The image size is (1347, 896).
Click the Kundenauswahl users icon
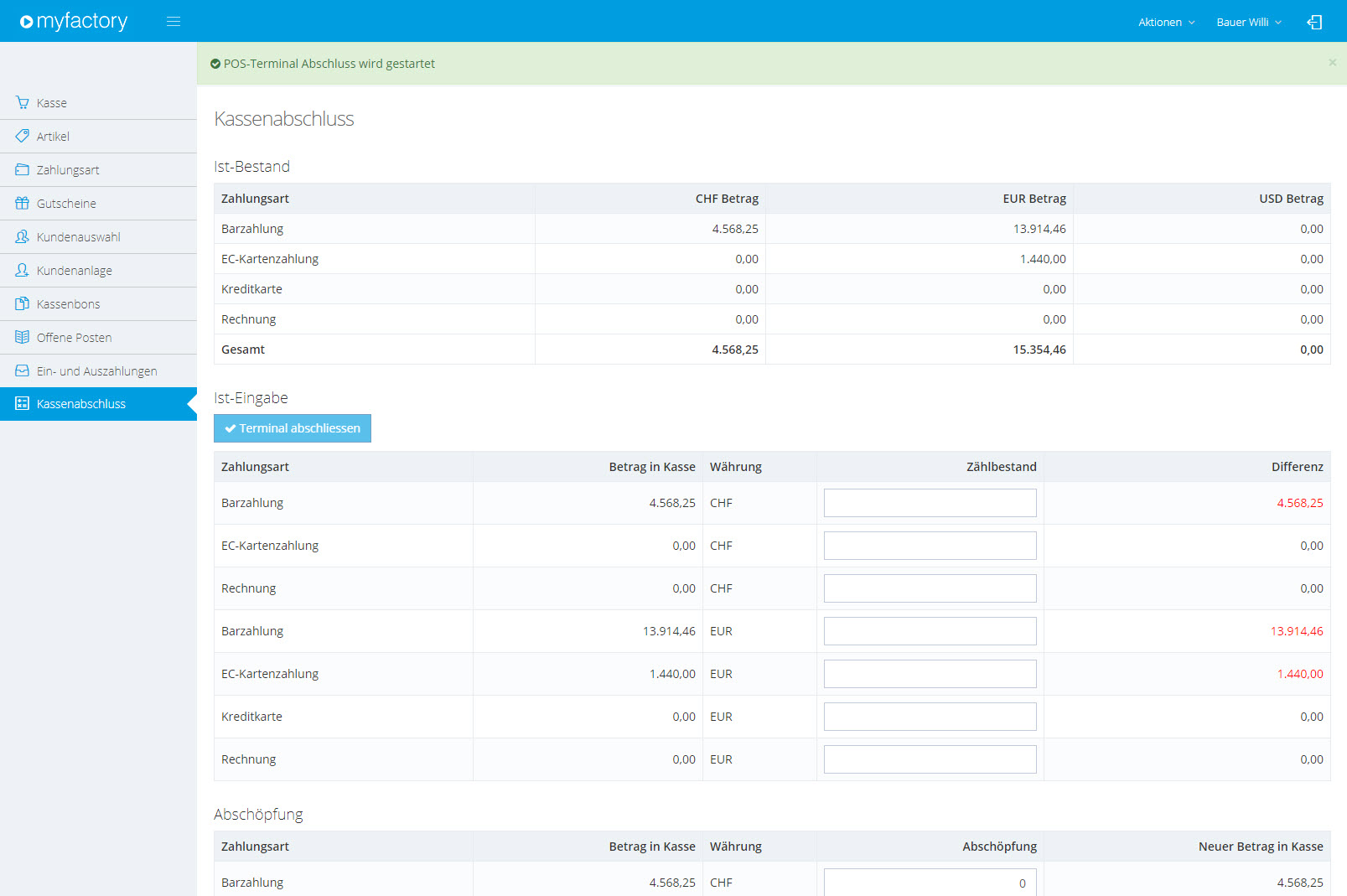(23, 236)
